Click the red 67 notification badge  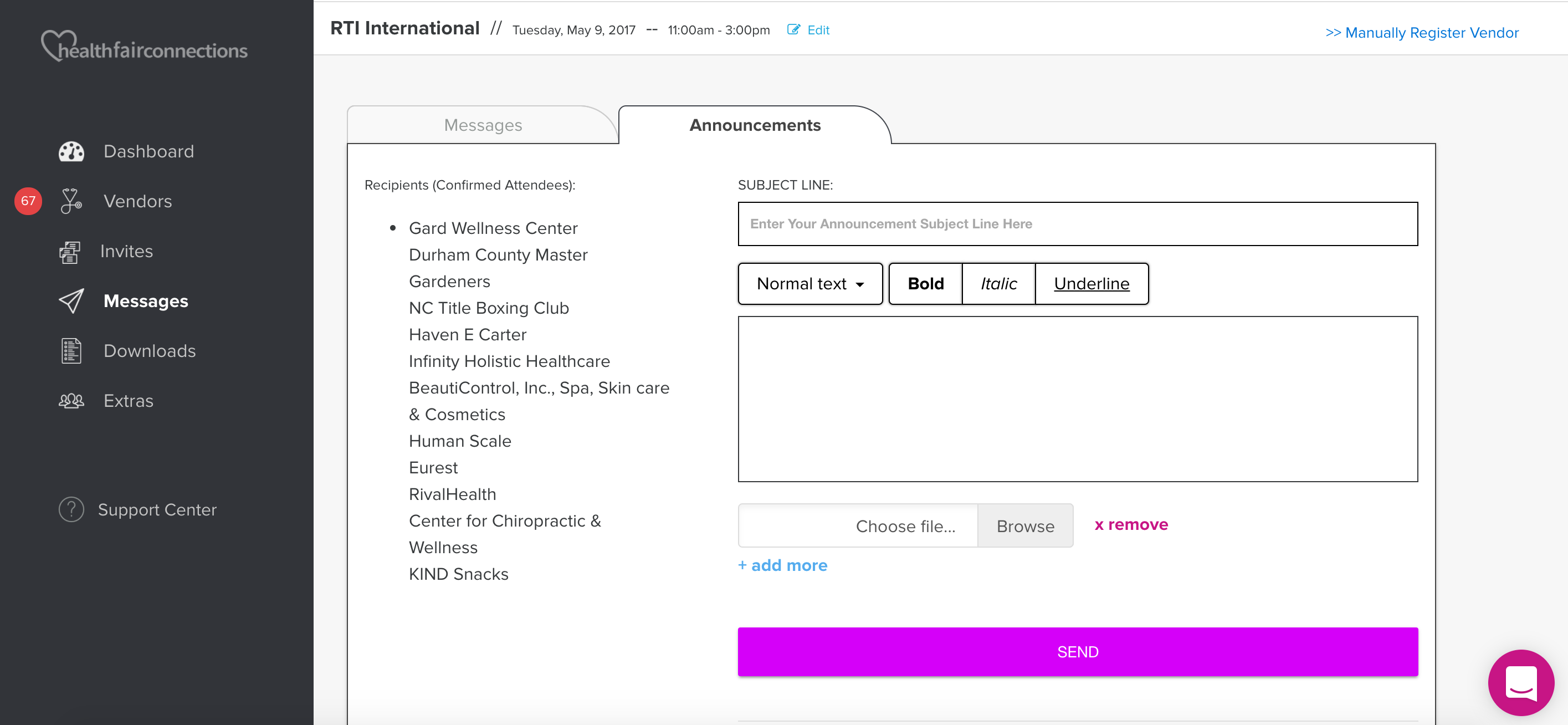28,201
